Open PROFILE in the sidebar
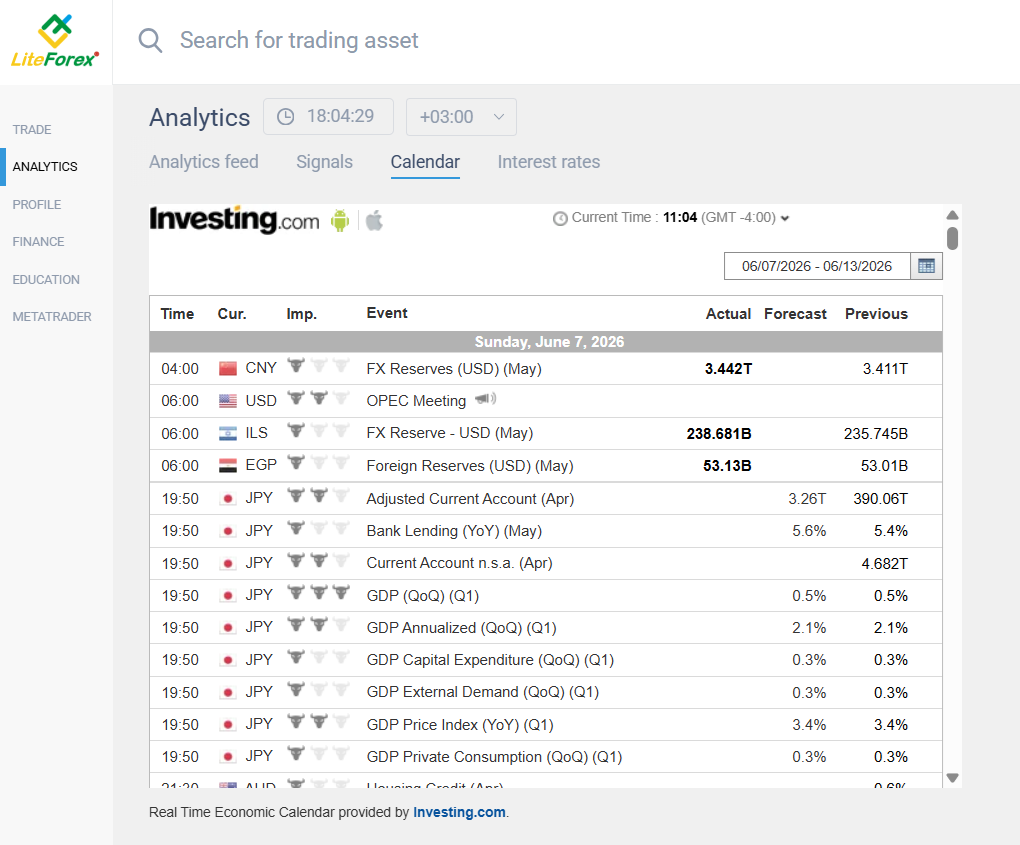 [36, 204]
